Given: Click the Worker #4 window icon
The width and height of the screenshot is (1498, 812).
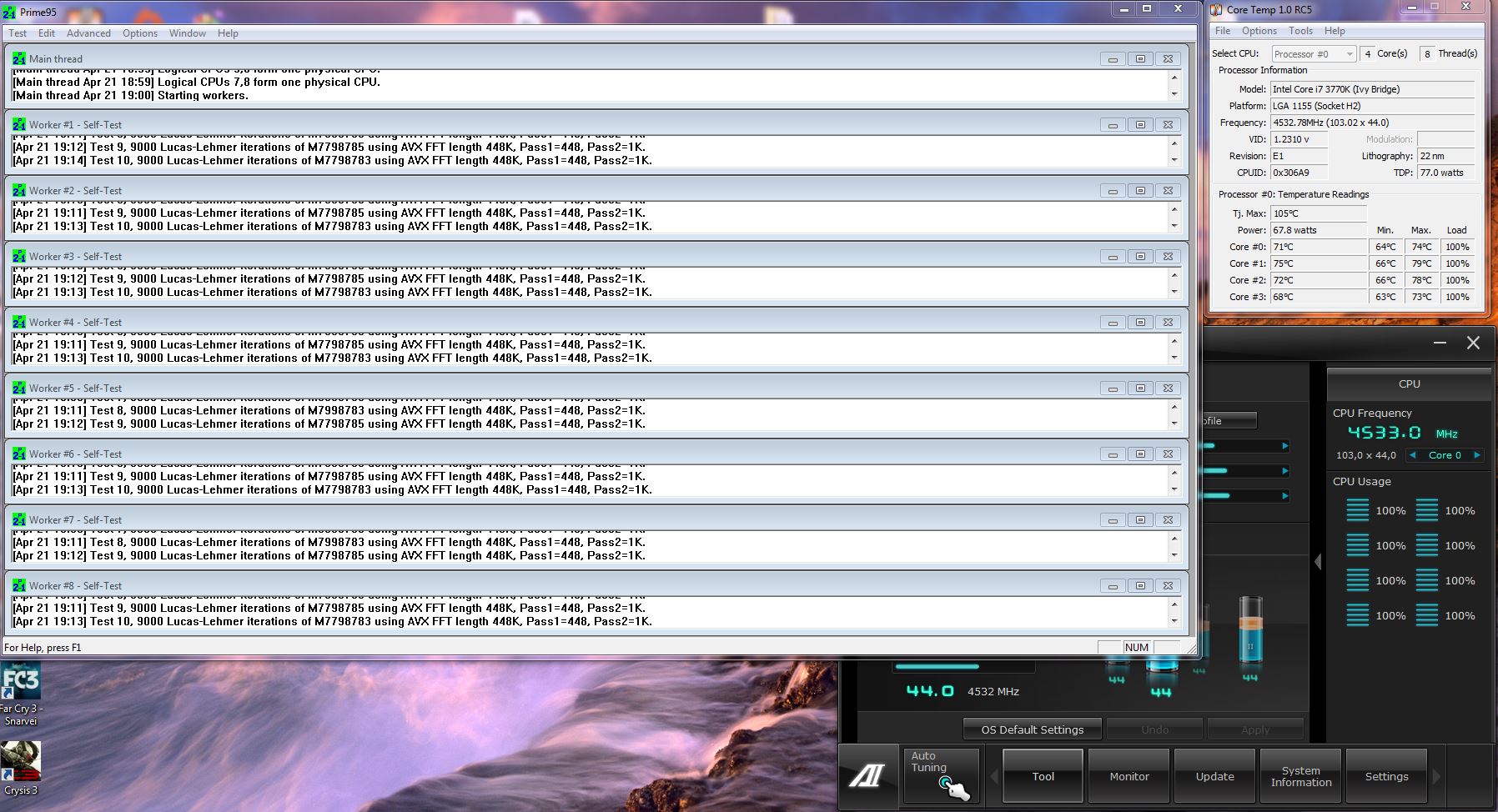Looking at the screenshot, I should pyautogui.click(x=19, y=322).
